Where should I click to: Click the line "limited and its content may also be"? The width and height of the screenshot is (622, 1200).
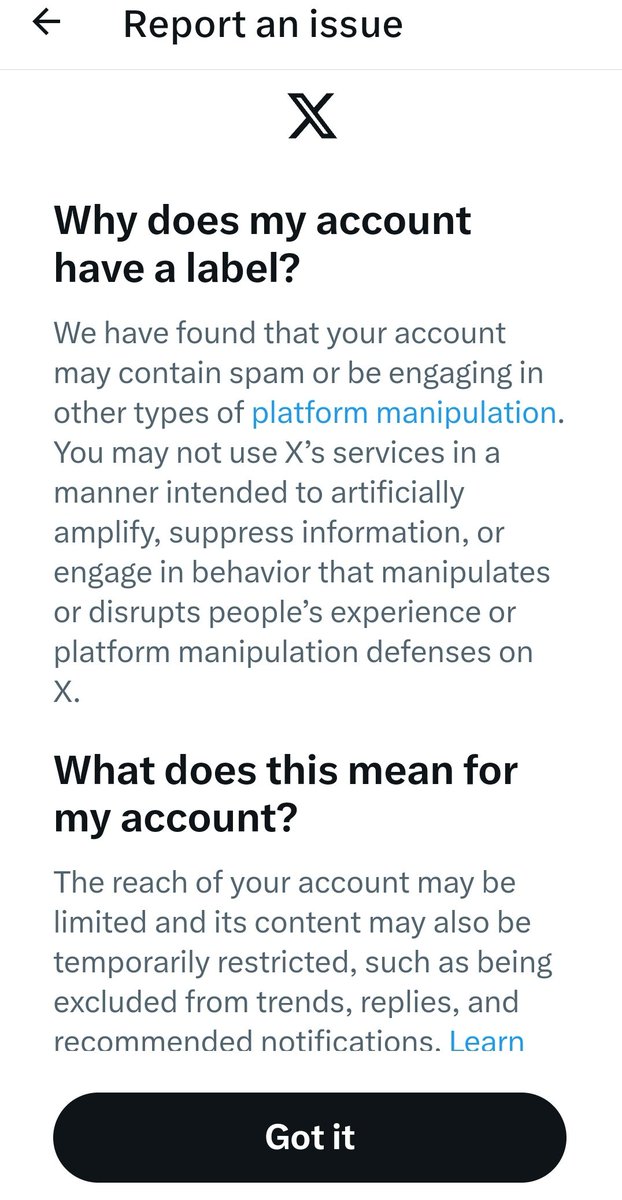[292, 922]
